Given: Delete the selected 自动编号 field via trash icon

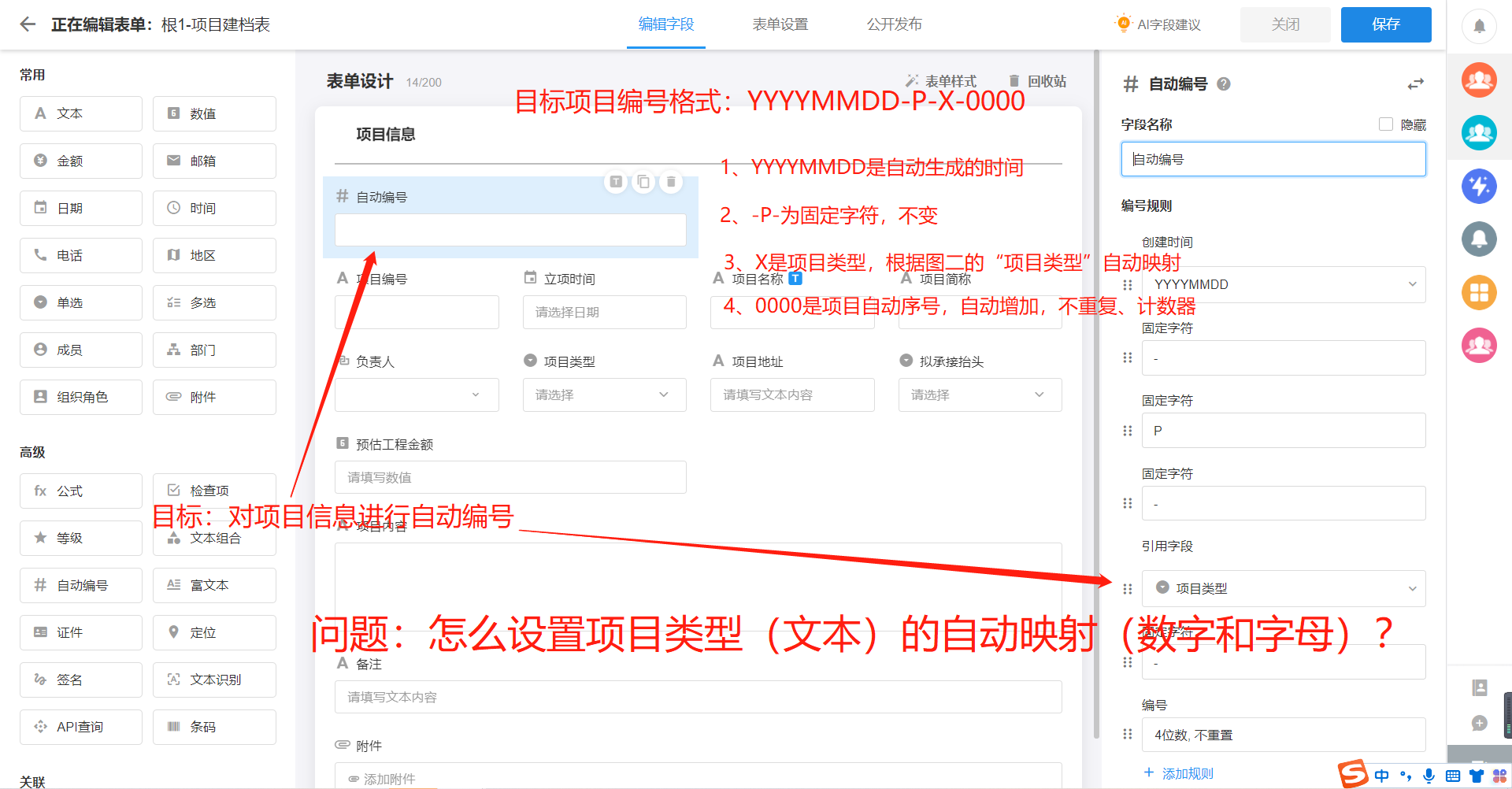Looking at the screenshot, I should coord(671,181).
